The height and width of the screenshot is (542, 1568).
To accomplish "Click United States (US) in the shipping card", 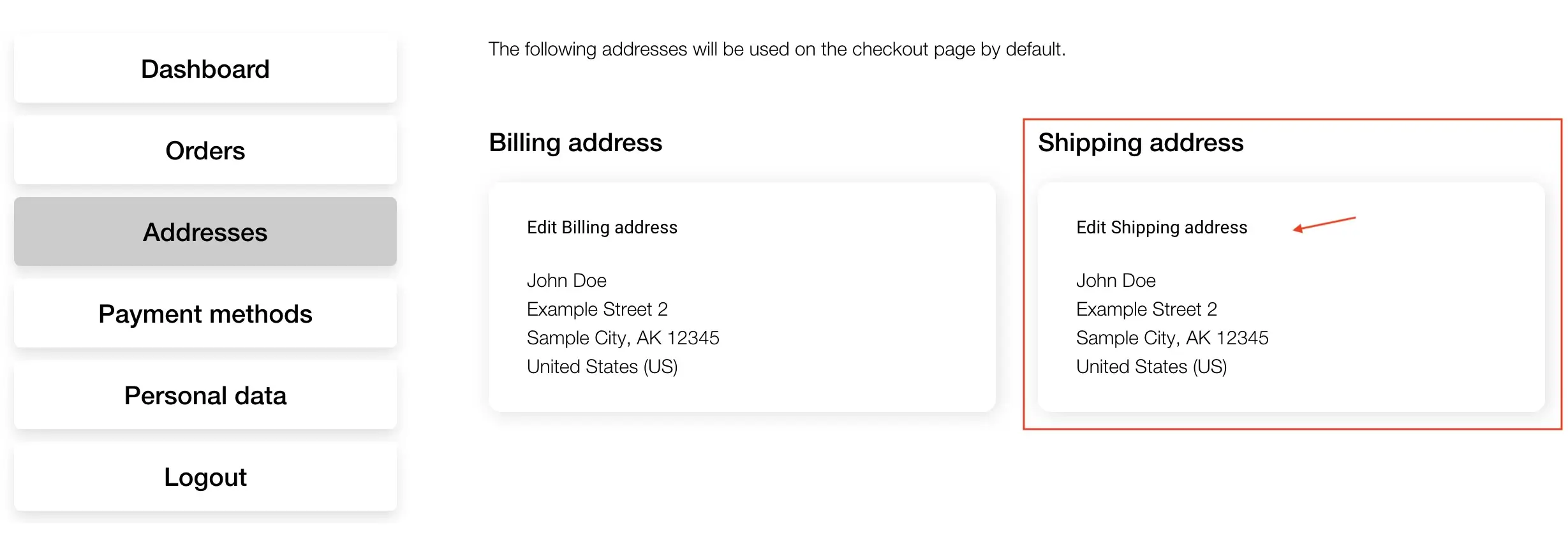I will pos(1151,367).
